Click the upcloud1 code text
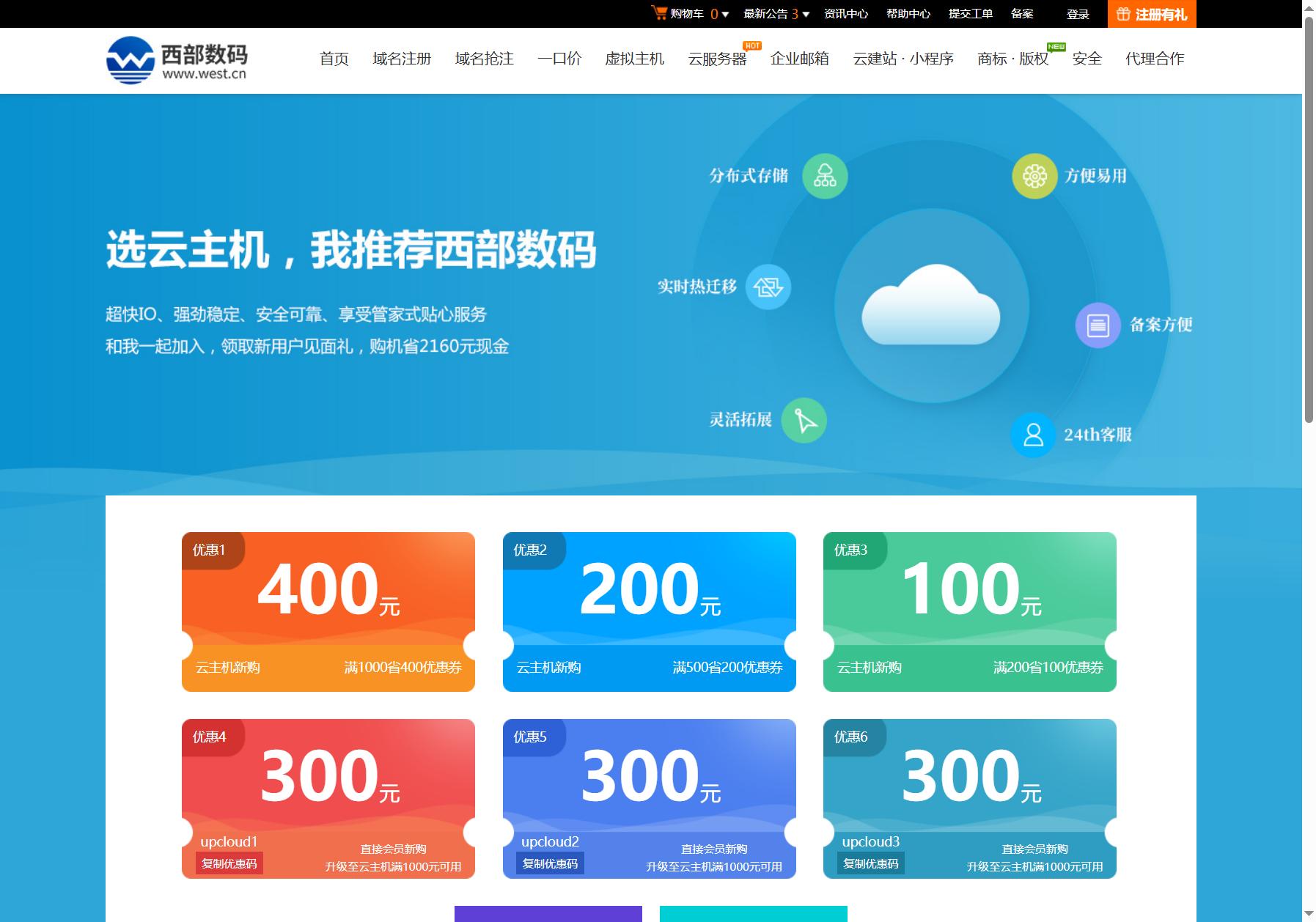 point(229,841)
